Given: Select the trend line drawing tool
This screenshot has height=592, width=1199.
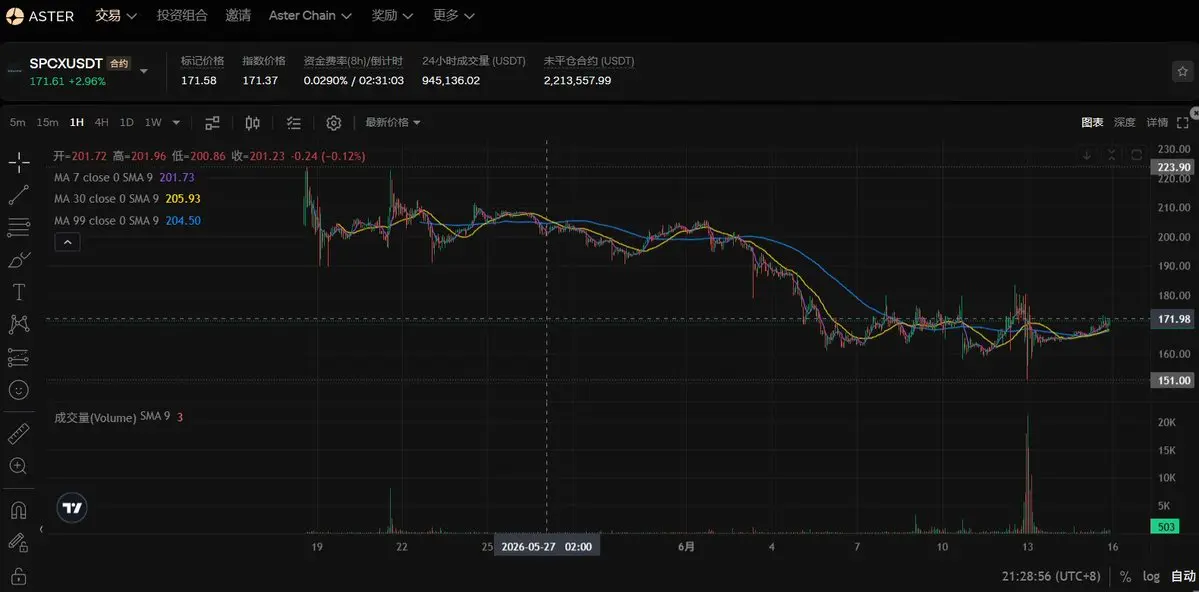Looking at the screenshot, I should (18, 195).
